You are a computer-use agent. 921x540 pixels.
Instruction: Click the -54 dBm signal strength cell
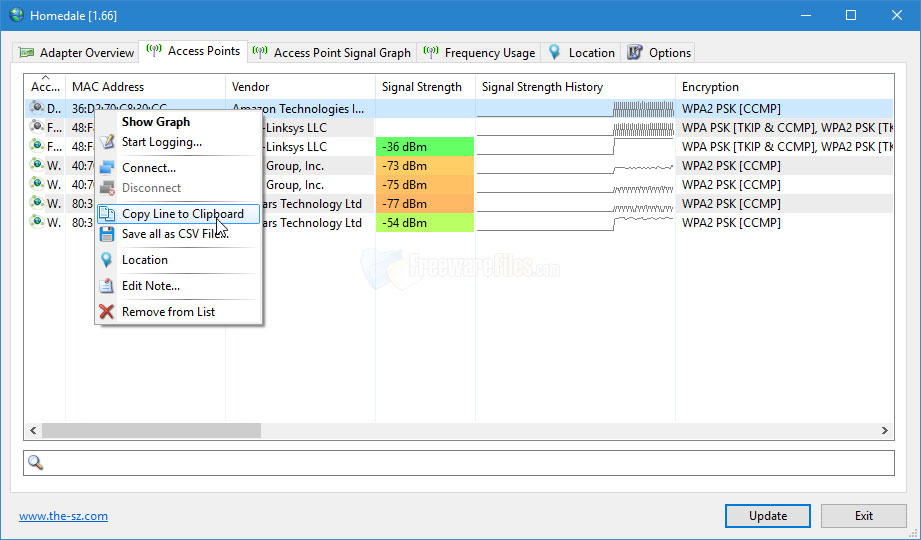pyautogui.click(x=425, y=222)
